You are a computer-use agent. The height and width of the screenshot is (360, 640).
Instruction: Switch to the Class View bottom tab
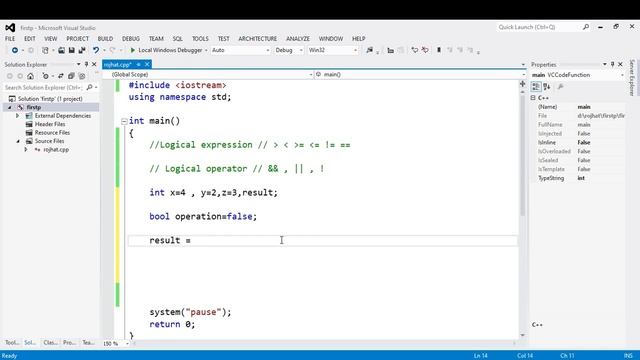tap(50, 343)
